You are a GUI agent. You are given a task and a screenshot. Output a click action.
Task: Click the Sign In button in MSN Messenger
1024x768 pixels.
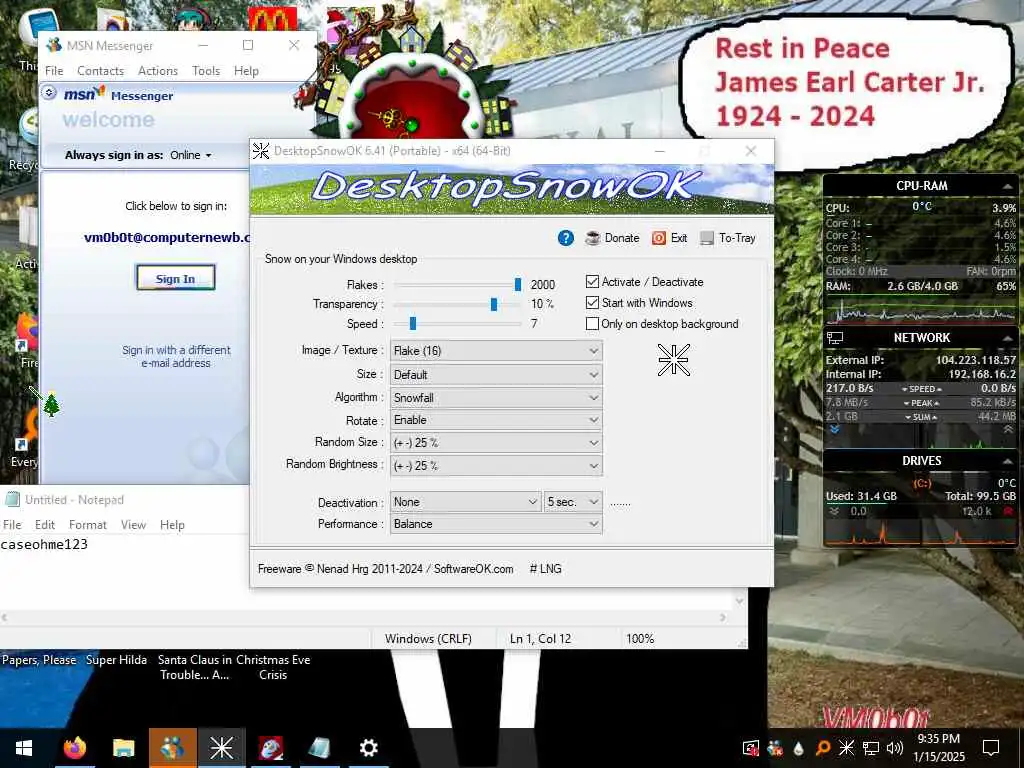175,278
